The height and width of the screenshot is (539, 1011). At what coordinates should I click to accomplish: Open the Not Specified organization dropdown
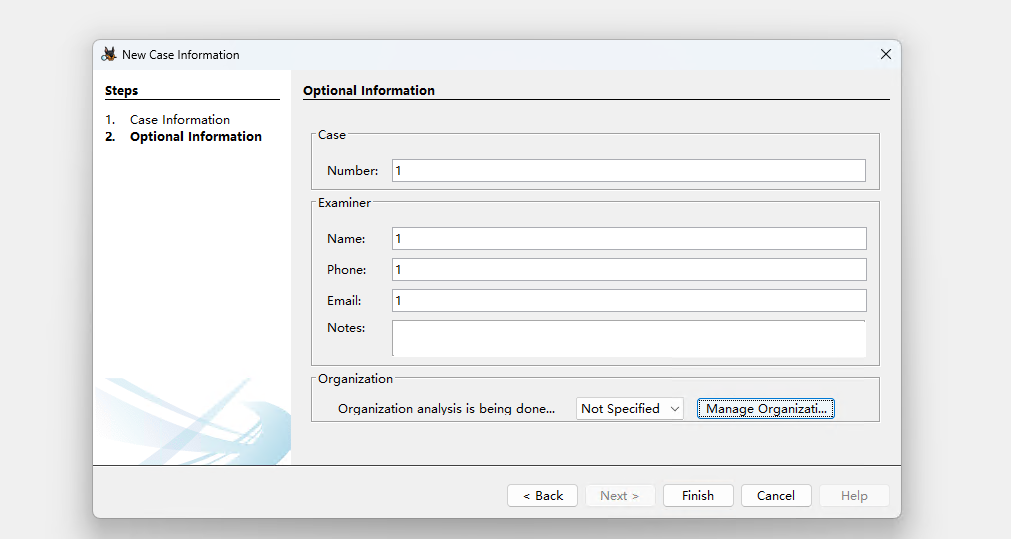629,409
